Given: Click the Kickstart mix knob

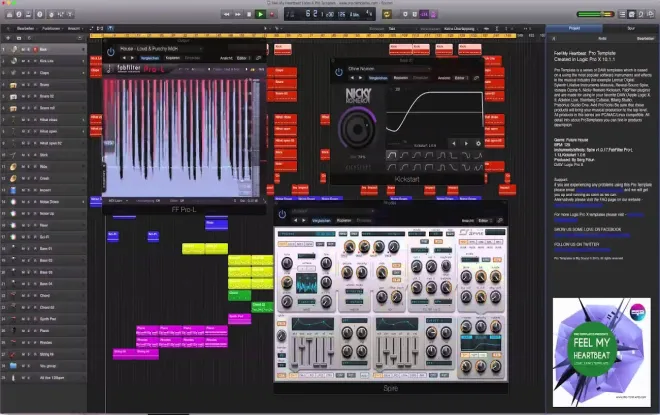Looking at the screenshot, I should [x=357, y=128].
